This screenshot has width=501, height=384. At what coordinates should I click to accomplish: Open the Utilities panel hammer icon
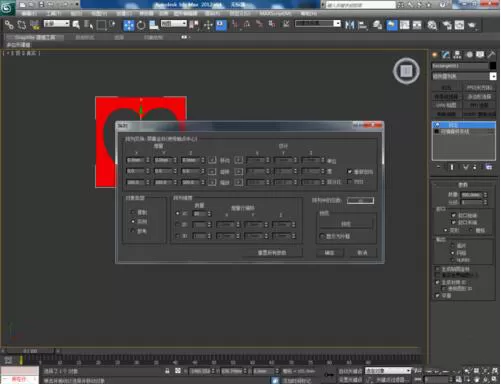pyautogui.click(x=491, y=55)
